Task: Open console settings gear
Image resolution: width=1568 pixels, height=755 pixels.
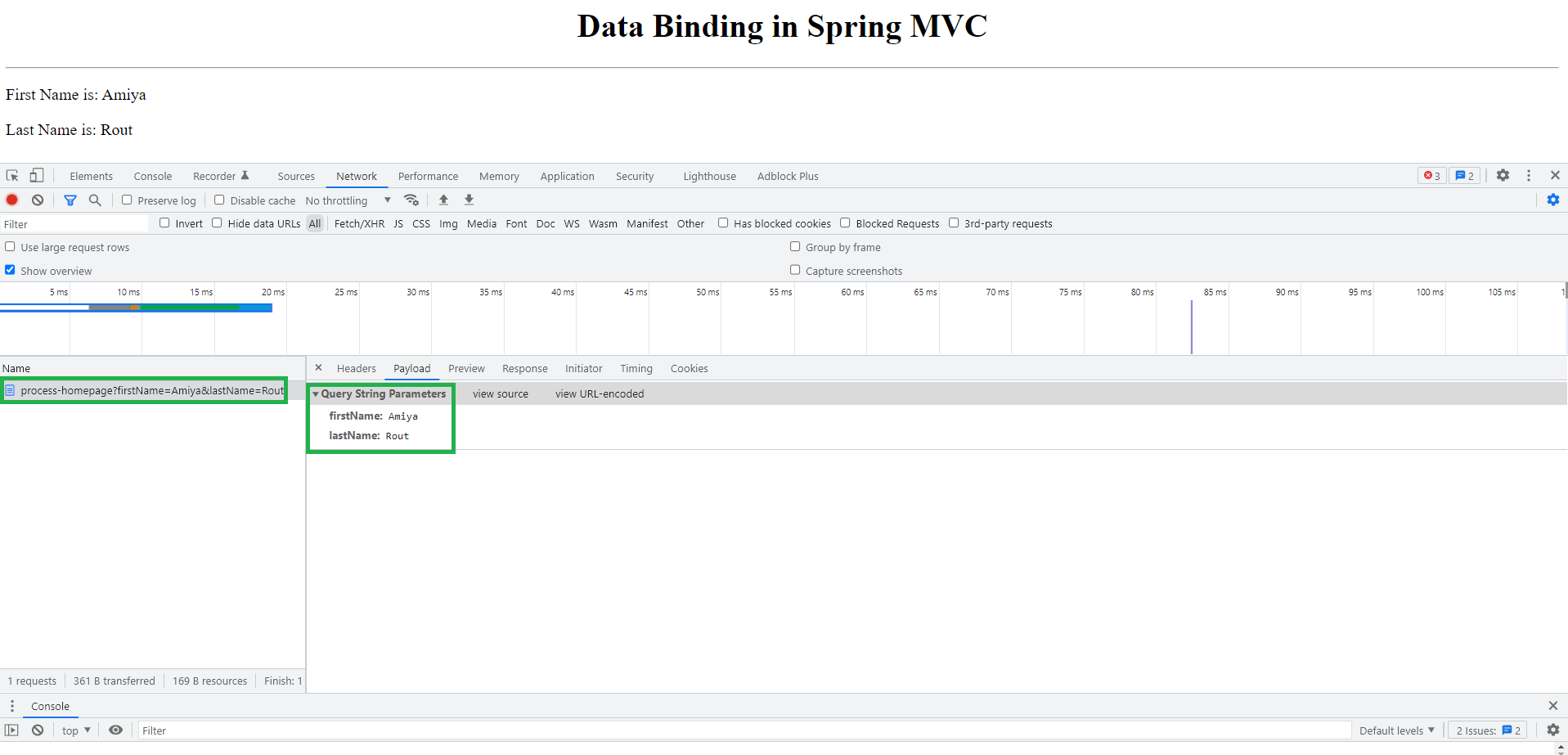Action: tap(1552, 730)
